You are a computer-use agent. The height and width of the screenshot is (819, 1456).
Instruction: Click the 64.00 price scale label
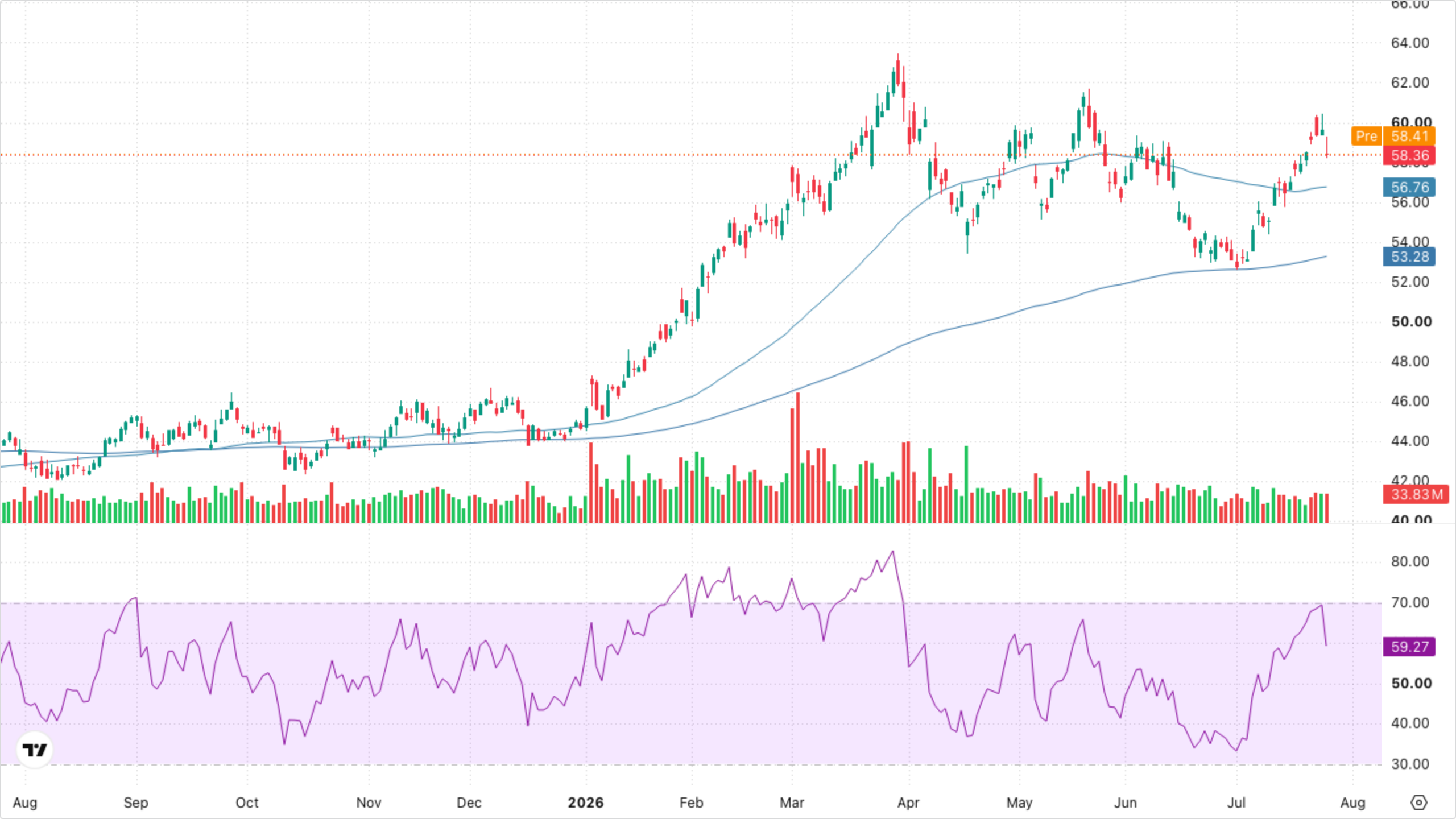tap(1410, 43)
